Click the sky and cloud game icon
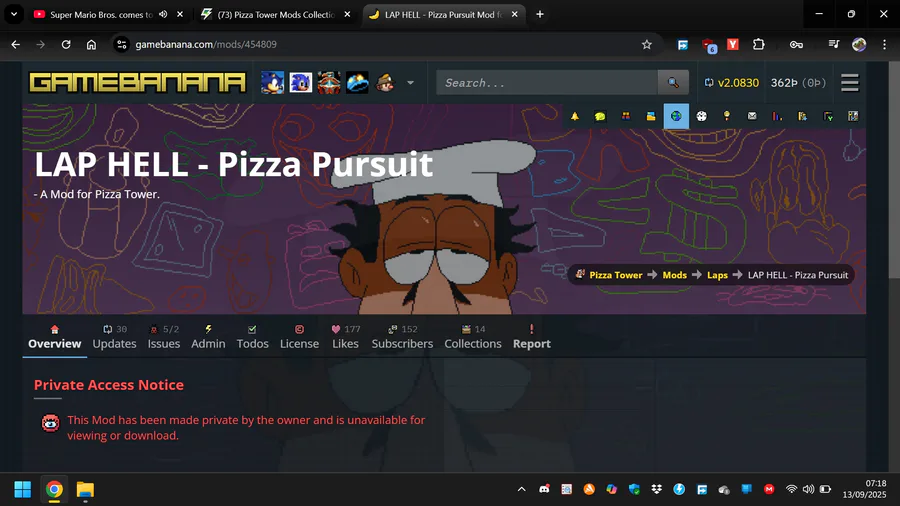 [x=357, y=83]
